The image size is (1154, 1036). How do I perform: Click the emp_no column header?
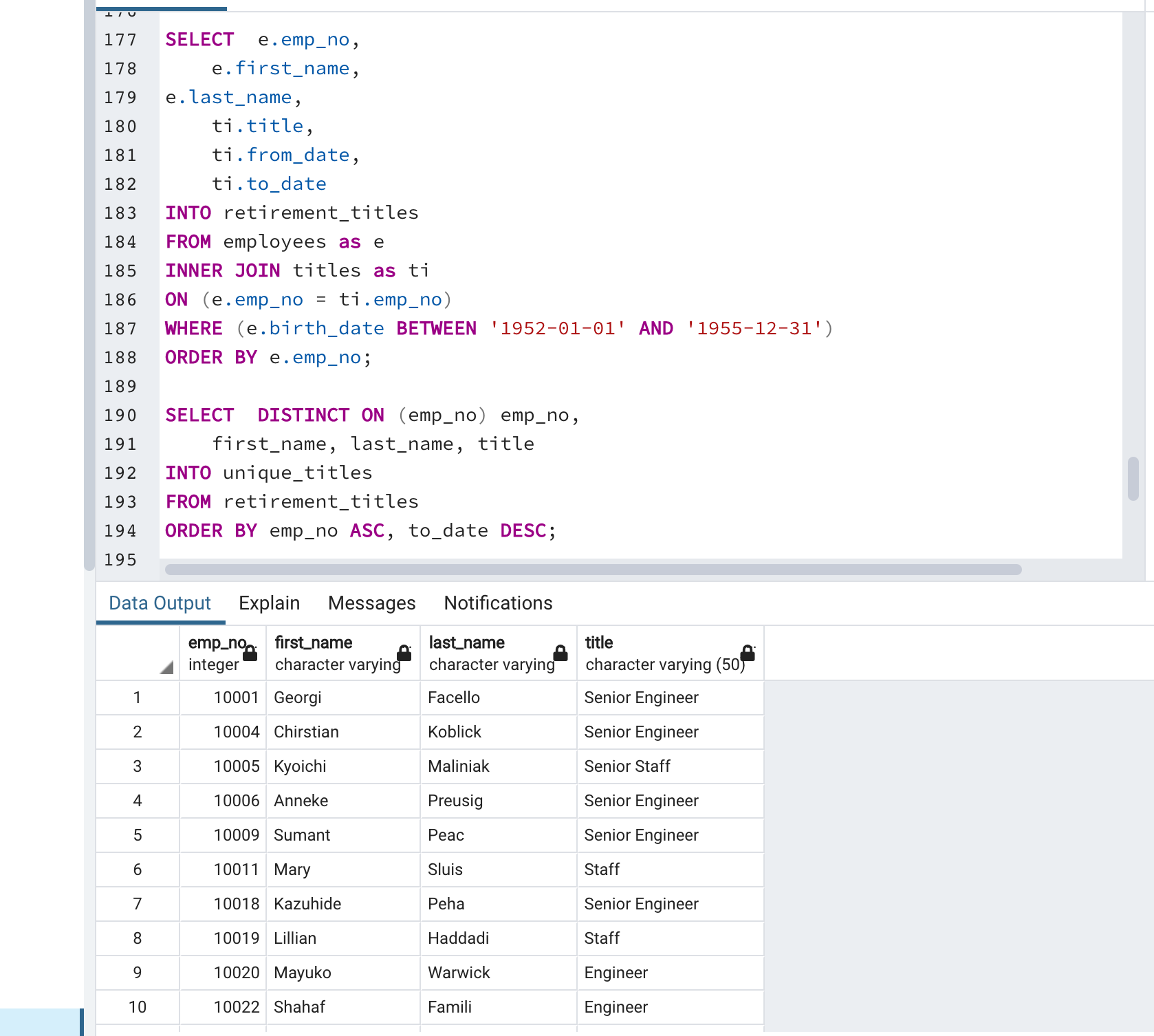pyautogui.click(x=223, y=653)
